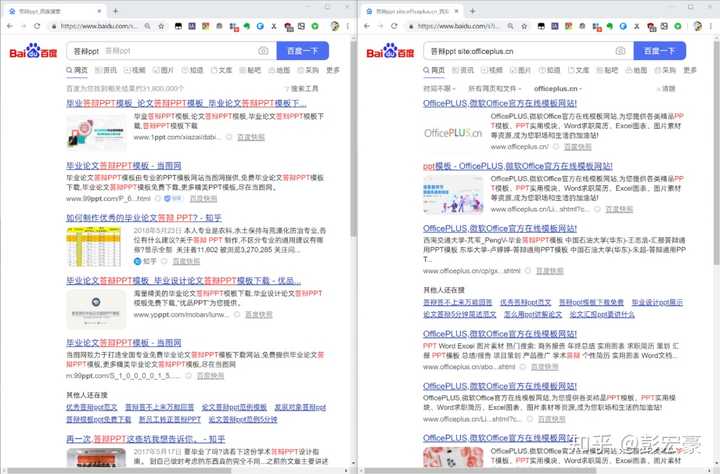Click 百度一下 search button in right window
Screen dimensions: 720x474
(x=660, y=51)
